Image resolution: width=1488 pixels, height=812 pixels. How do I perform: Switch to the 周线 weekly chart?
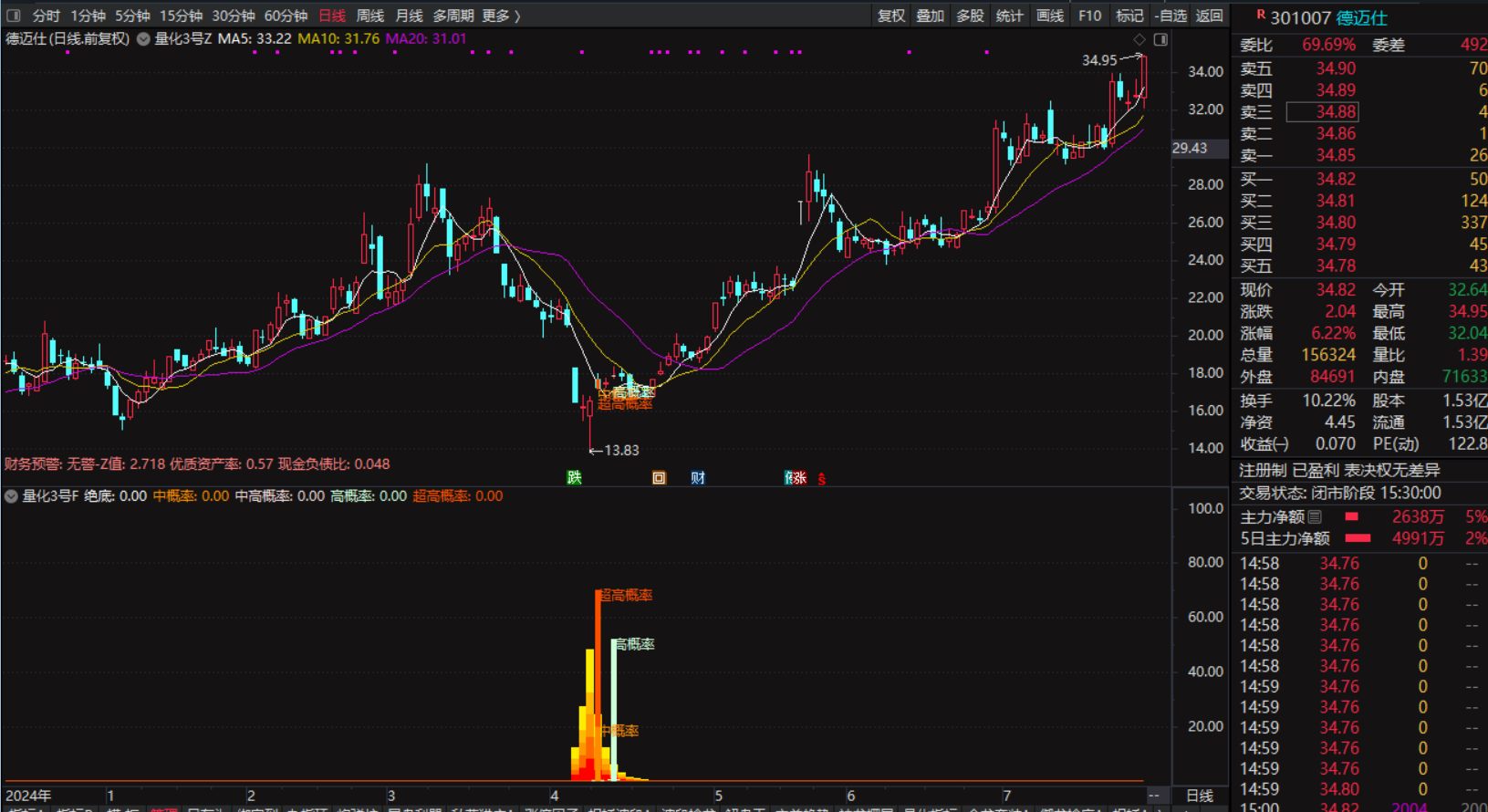[369, 16]
